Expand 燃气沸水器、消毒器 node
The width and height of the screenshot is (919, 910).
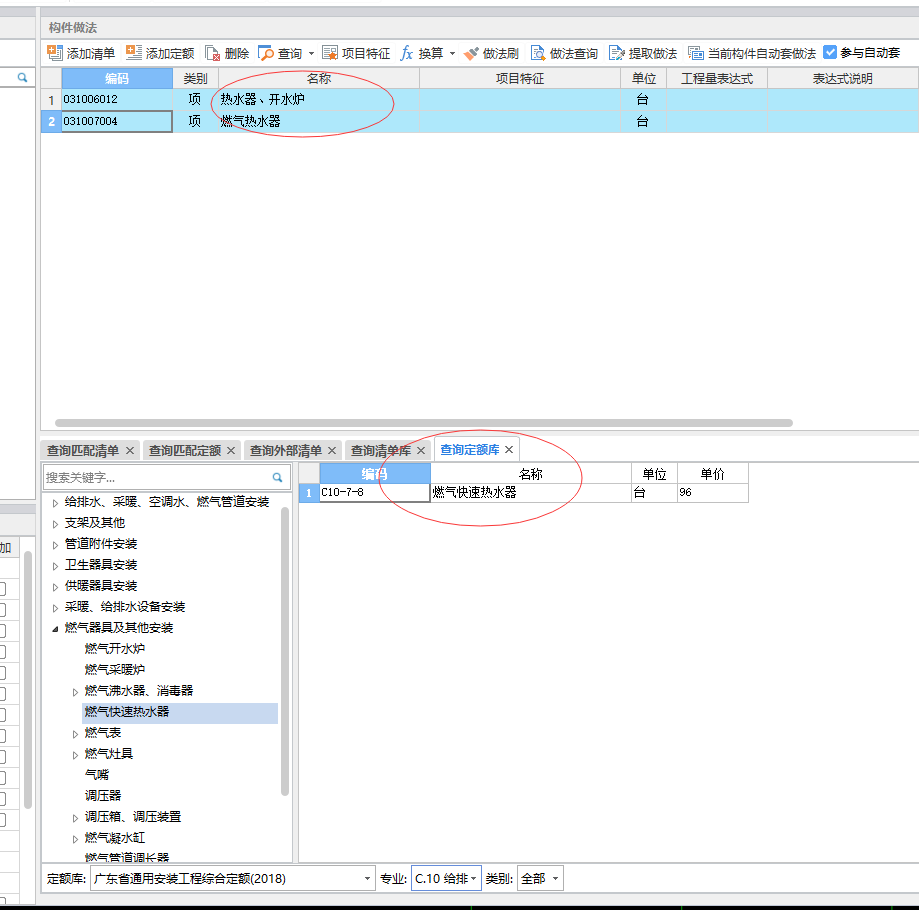click(x=75, y=692)
